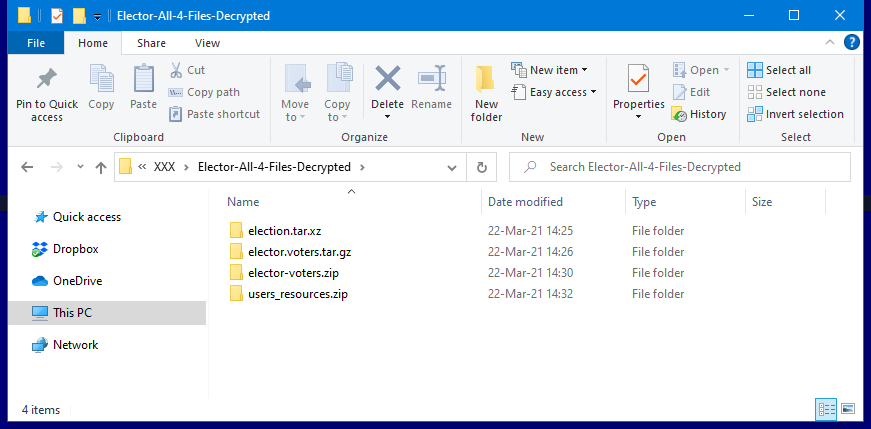Open the Help question mark icon
871x429 pixels.
[851, 43]
